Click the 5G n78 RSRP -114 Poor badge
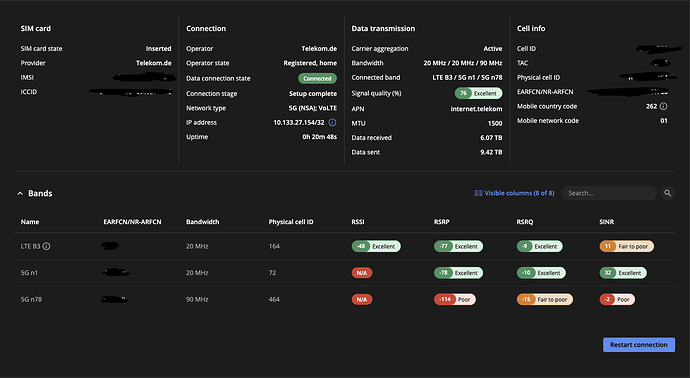The width and height of the screenshot is (690, 378). pyautogui.click(x=455, y=299)
